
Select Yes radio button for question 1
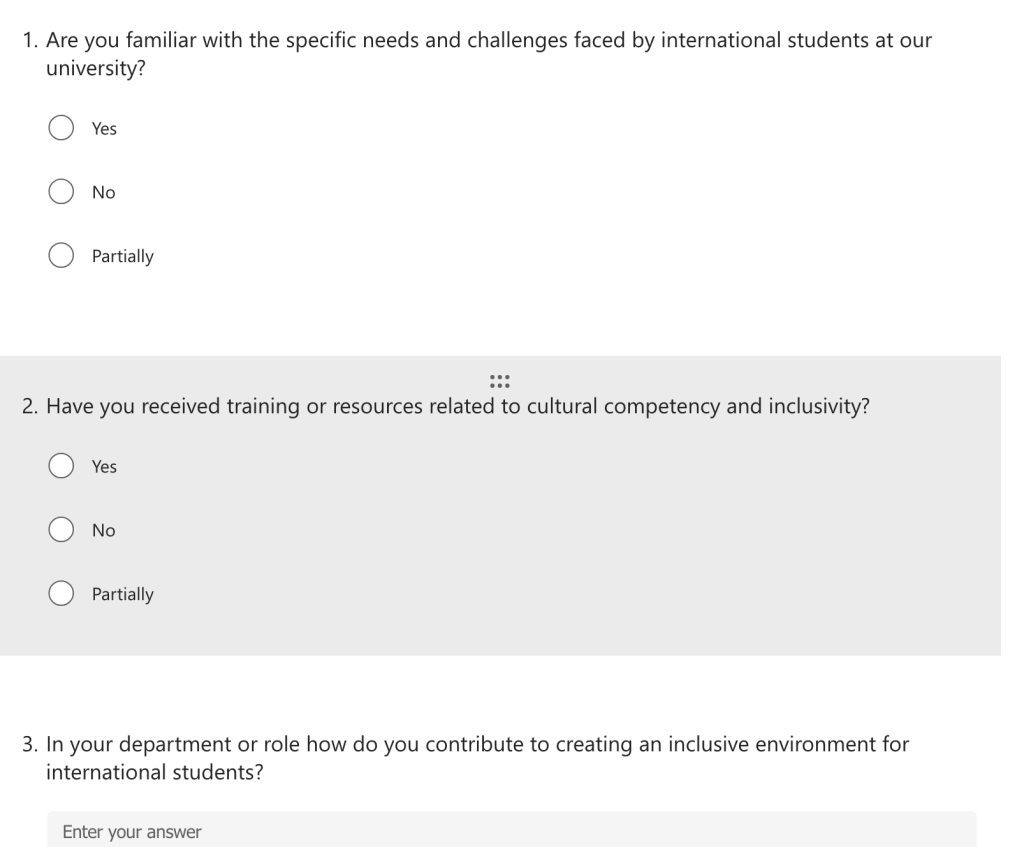61,128
